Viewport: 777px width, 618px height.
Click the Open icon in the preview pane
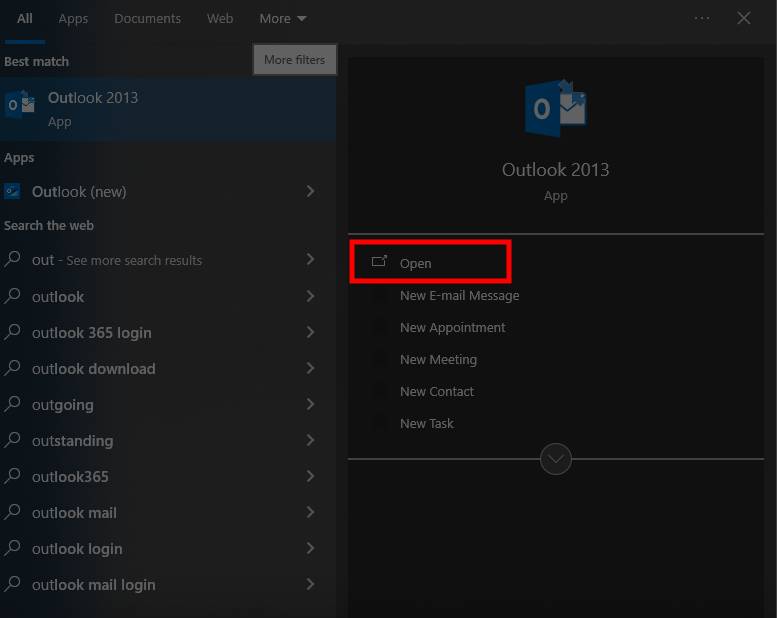[x=379, y=261]
